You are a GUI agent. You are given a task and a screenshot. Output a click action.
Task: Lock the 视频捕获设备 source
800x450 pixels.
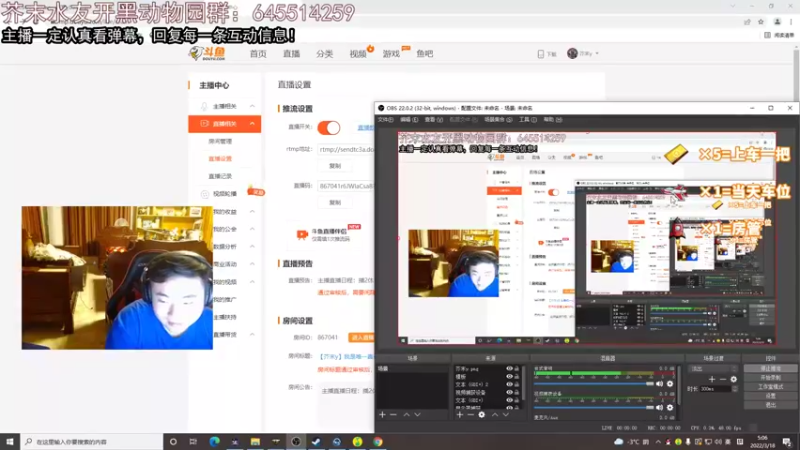tap(517, 392)
